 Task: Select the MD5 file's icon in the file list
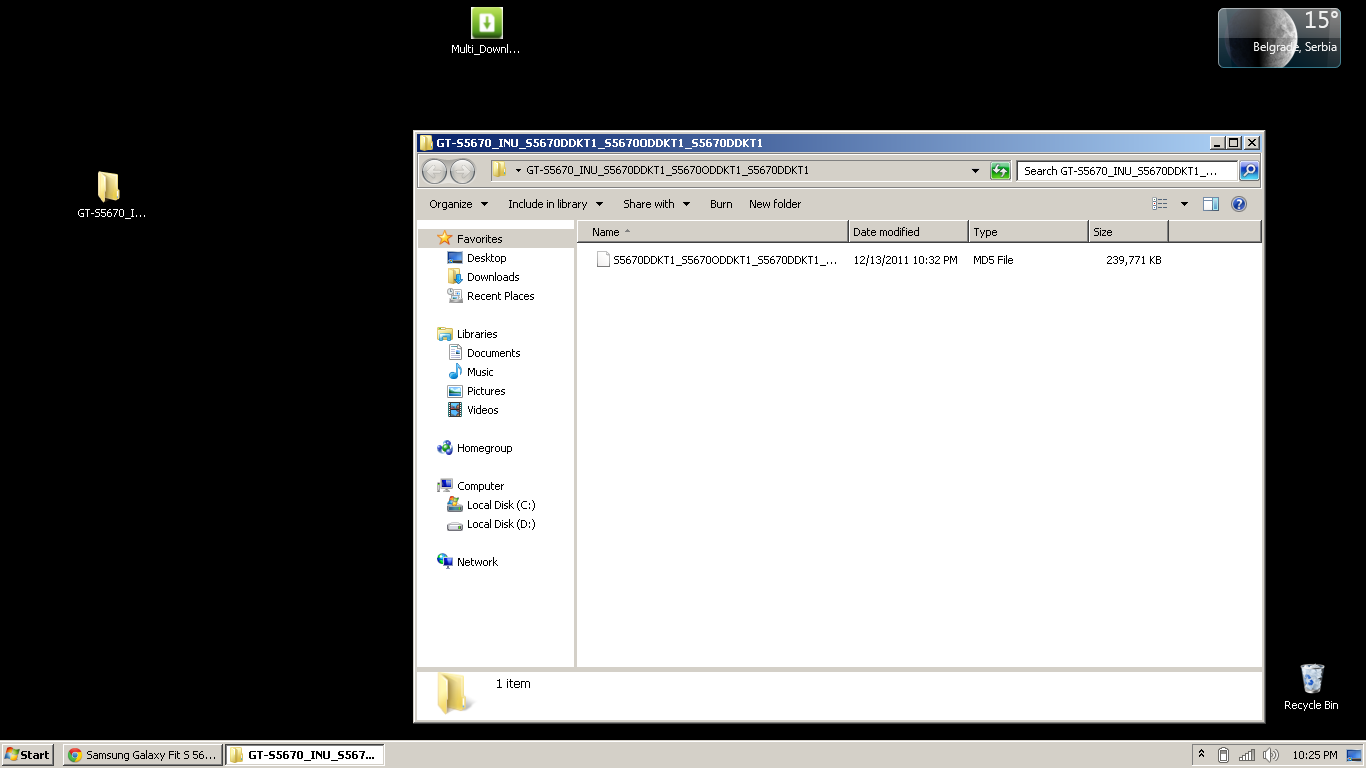[603, 260]
